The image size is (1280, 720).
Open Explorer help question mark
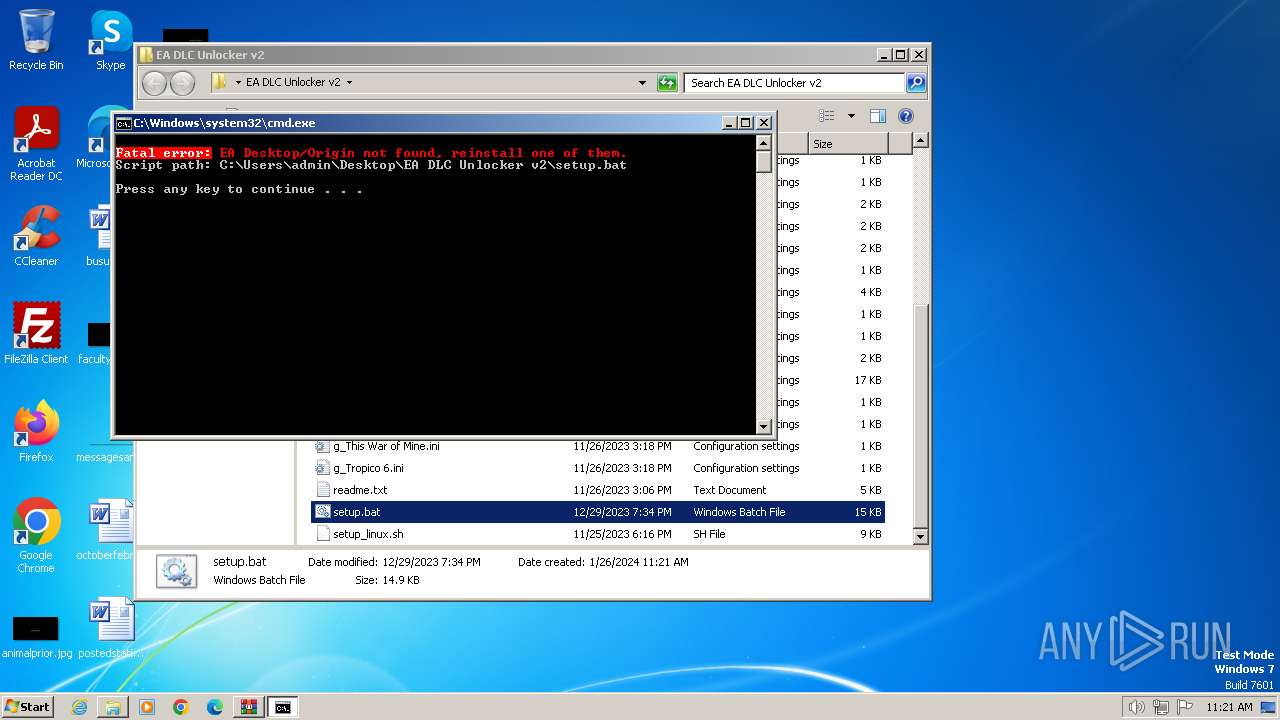tap(906, 116)
